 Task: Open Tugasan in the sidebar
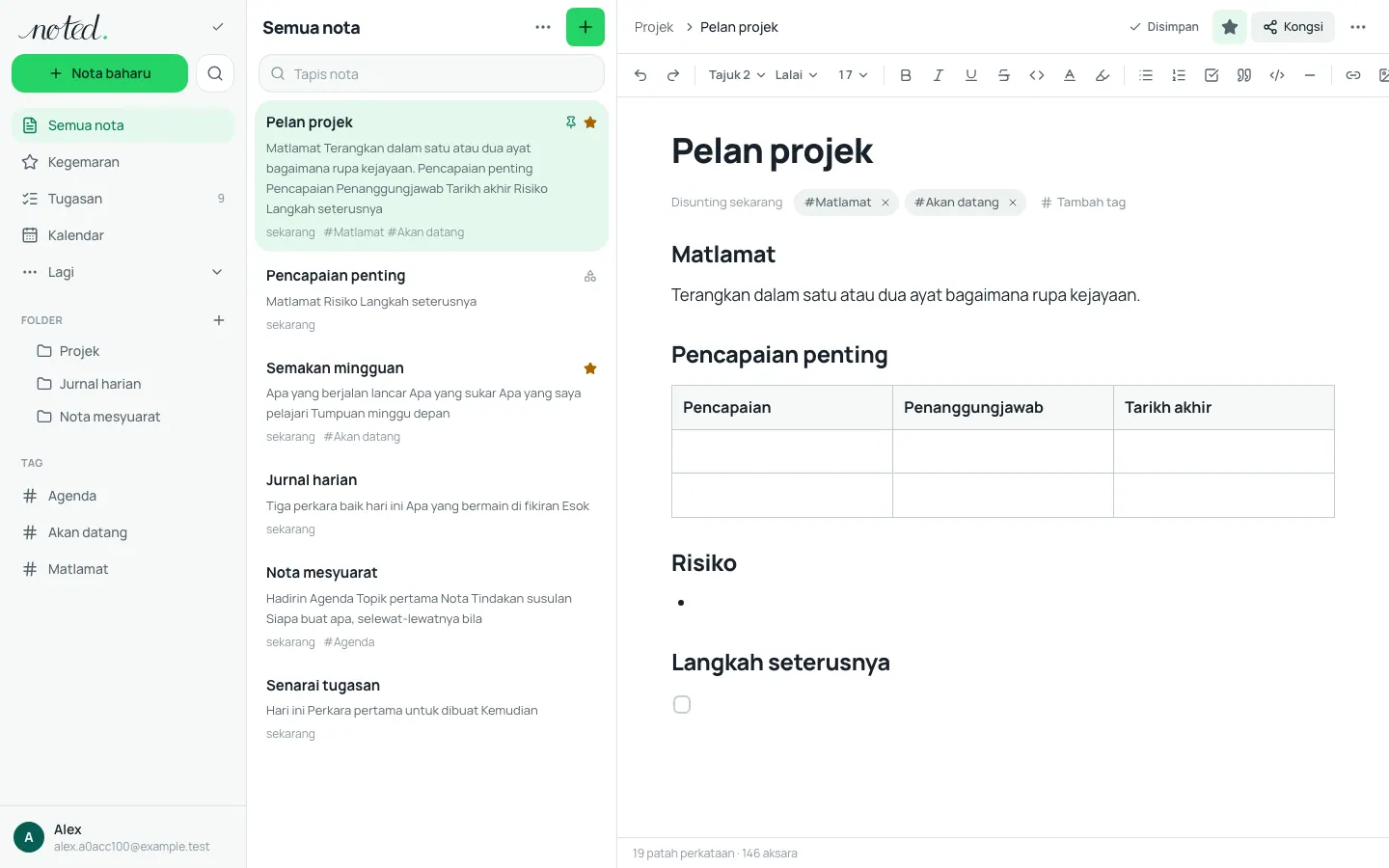coord(123,199)
